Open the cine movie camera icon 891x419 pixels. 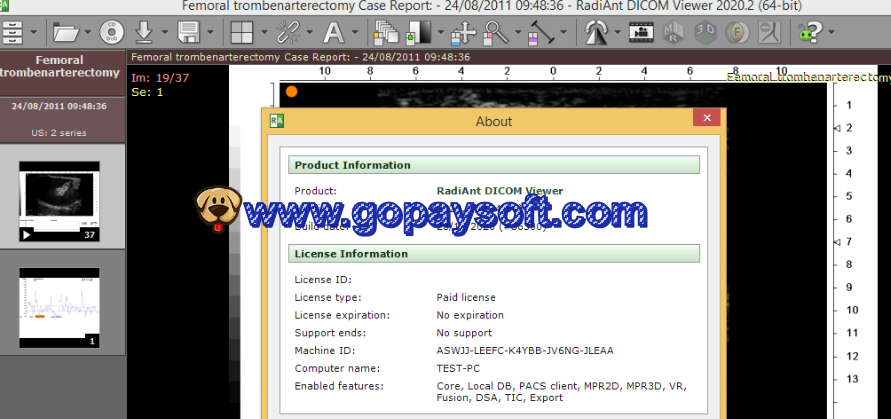click(642, 32)
